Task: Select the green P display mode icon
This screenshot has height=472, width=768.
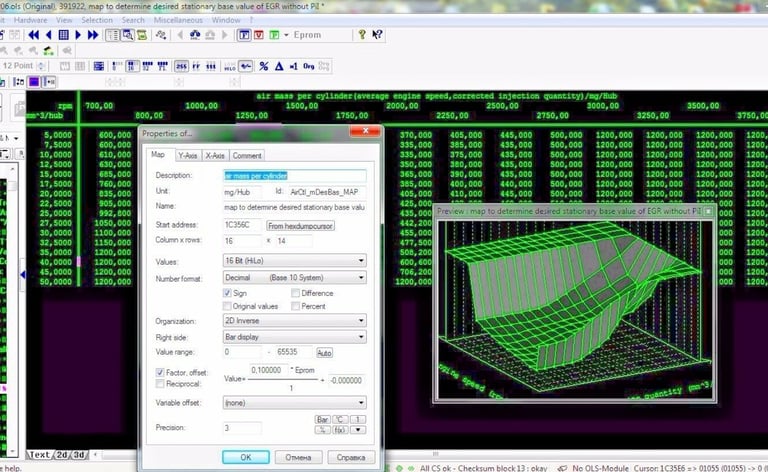Action: click(274, 35)
